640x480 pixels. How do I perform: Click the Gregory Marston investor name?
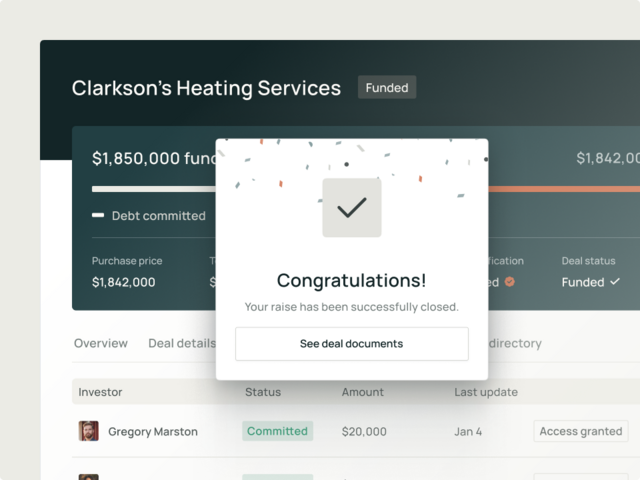(153, 431)
